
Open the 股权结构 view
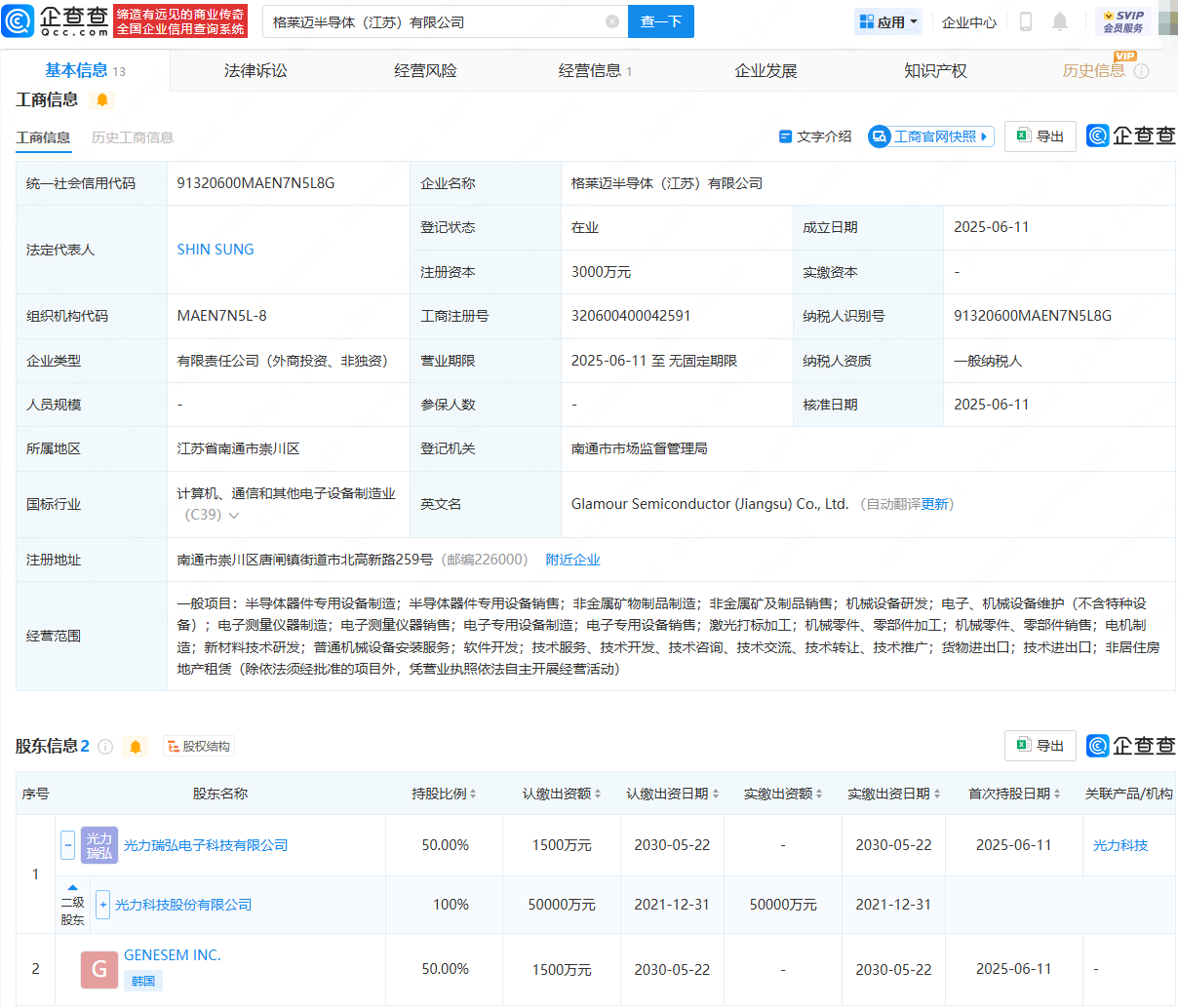click(x=199, y=747)
